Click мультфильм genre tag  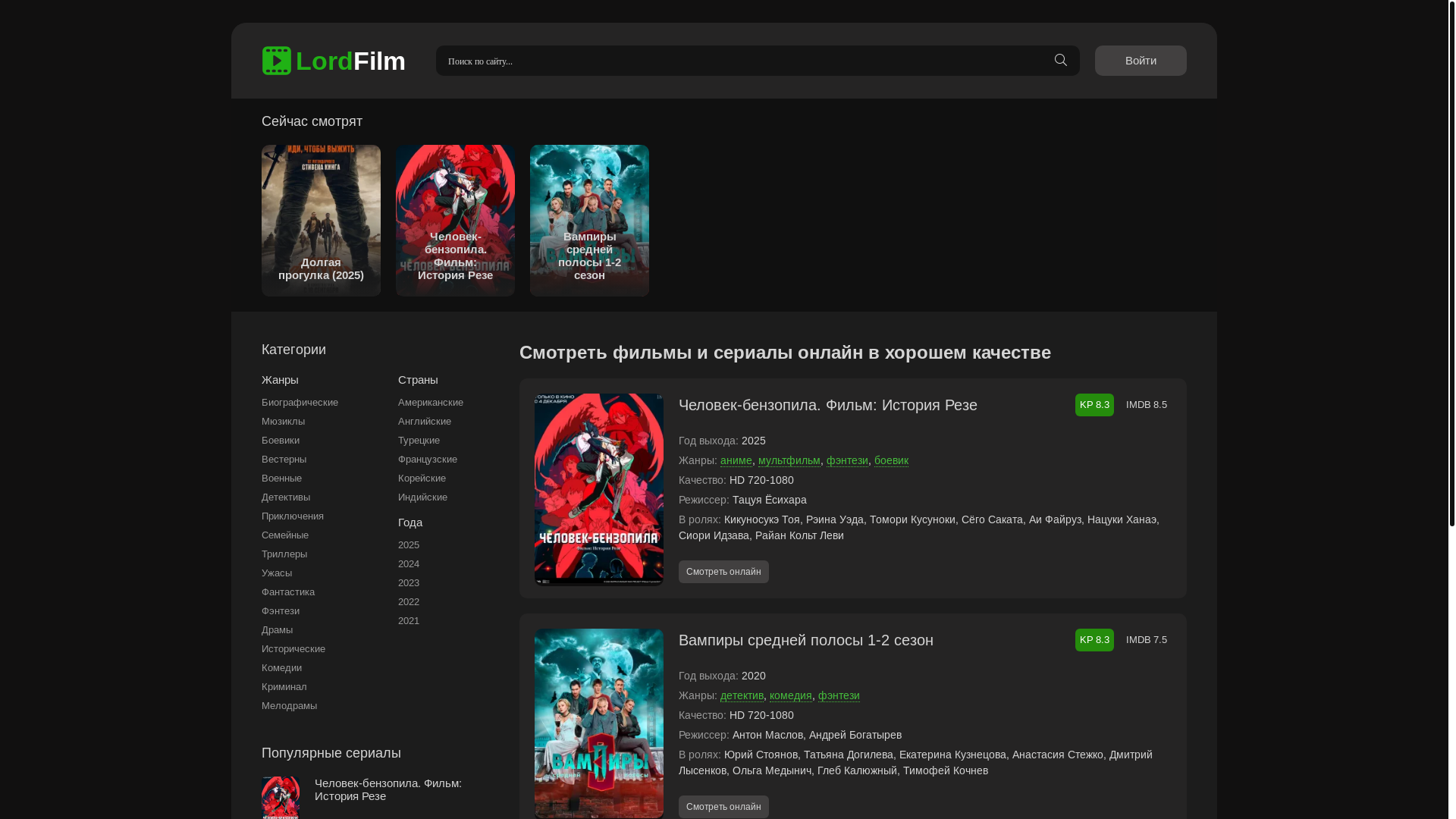(x=789, y=460)
